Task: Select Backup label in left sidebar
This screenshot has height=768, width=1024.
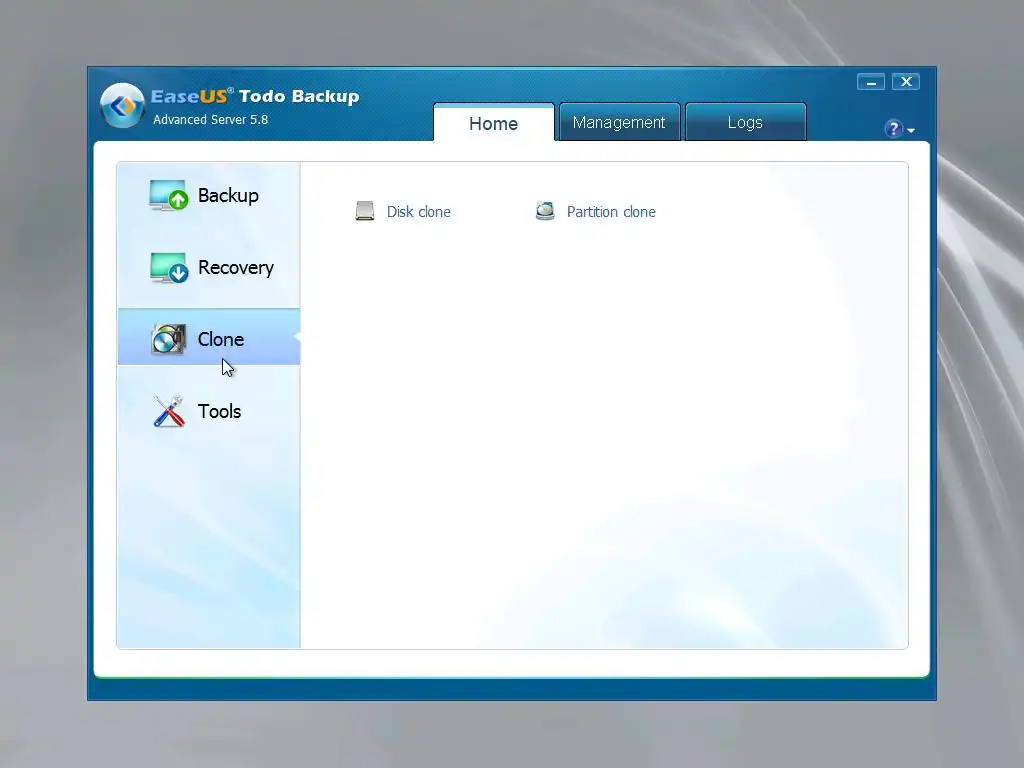Action: (229, 195)
